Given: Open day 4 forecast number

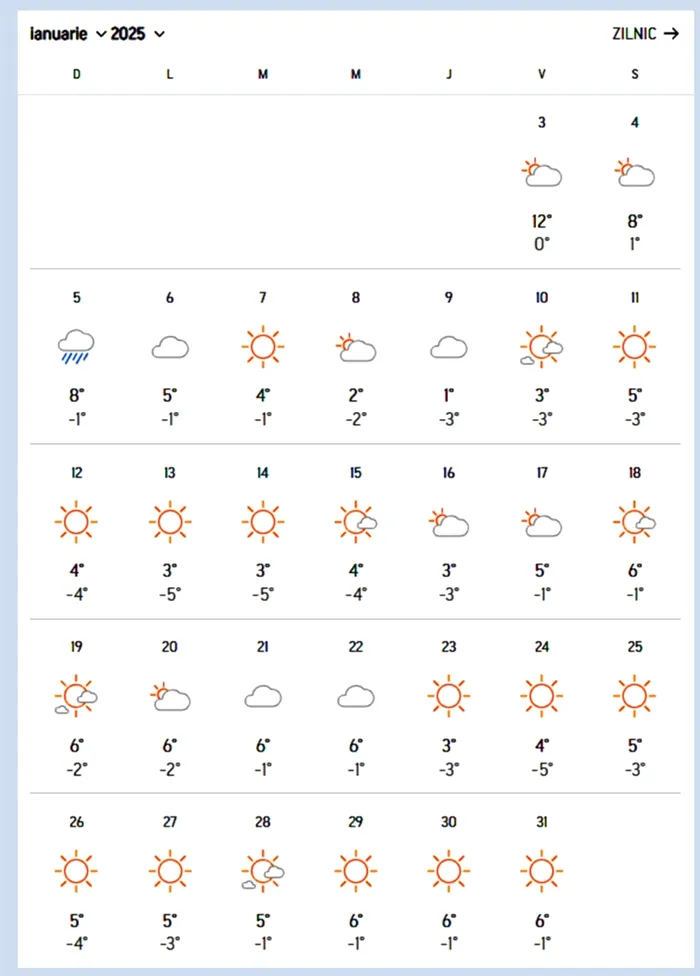Looking at the screenshot, I should [x=635, y=123].
